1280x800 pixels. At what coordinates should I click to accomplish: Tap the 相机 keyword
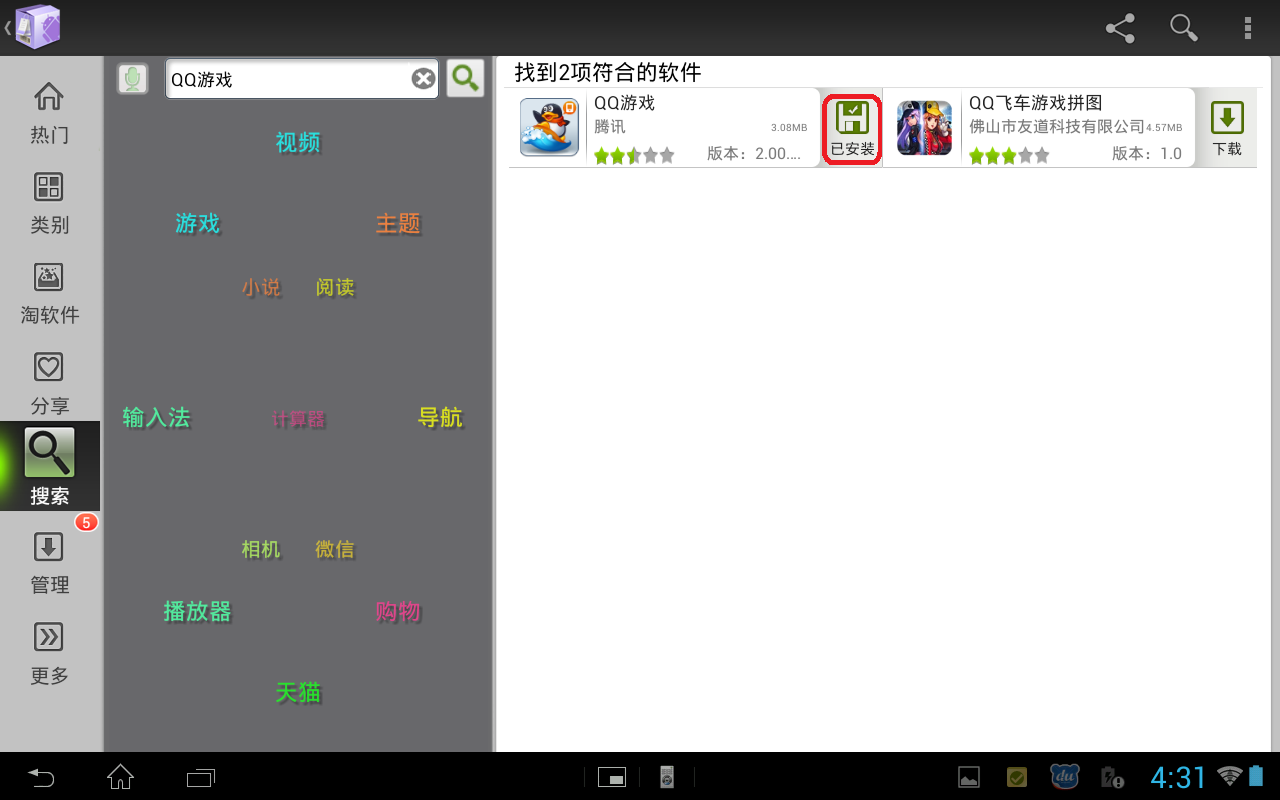coord(261,549)
